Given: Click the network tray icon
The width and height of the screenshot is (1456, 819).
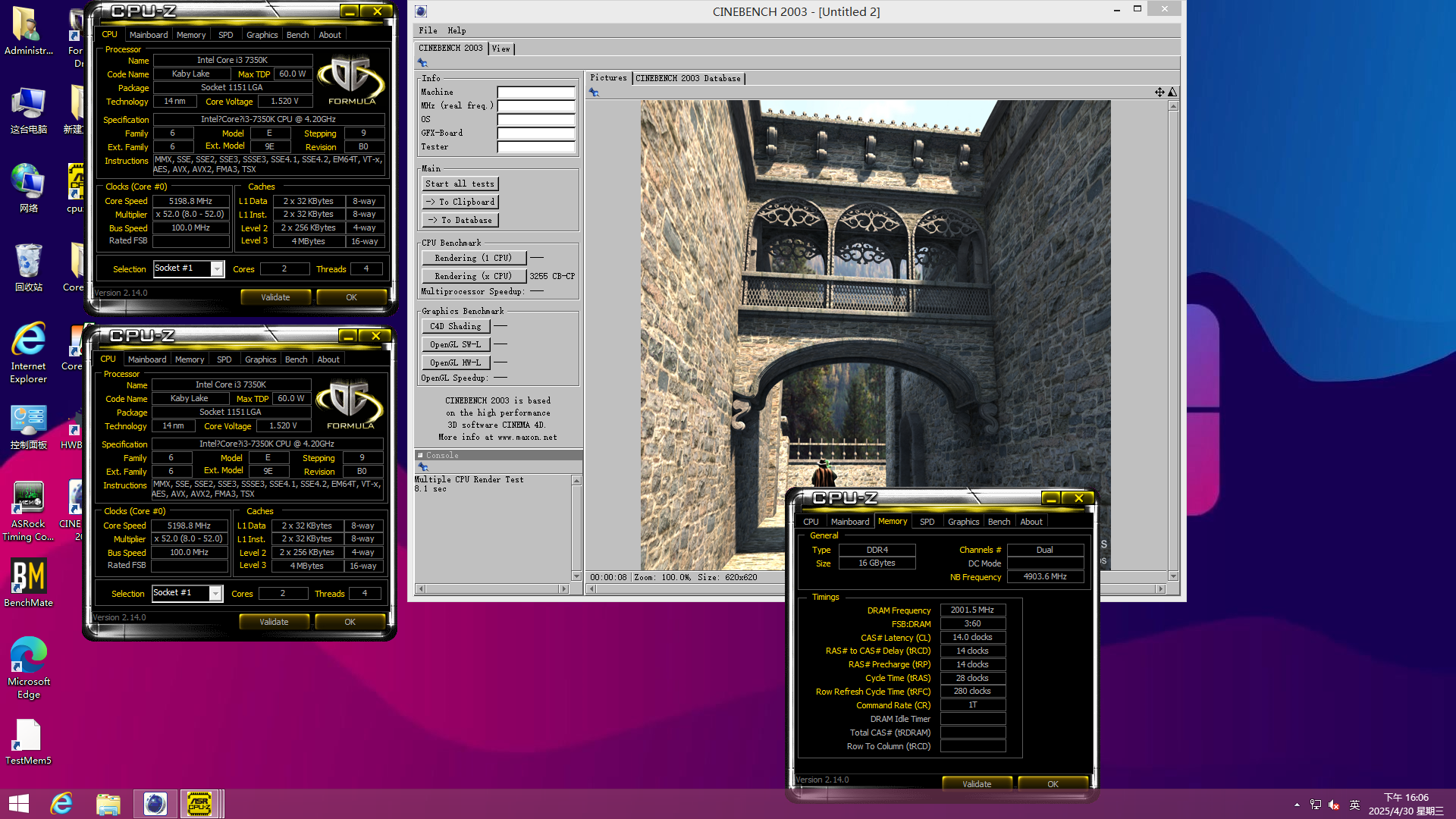Looking at the screenshot, I should [x=1316, y=805].
